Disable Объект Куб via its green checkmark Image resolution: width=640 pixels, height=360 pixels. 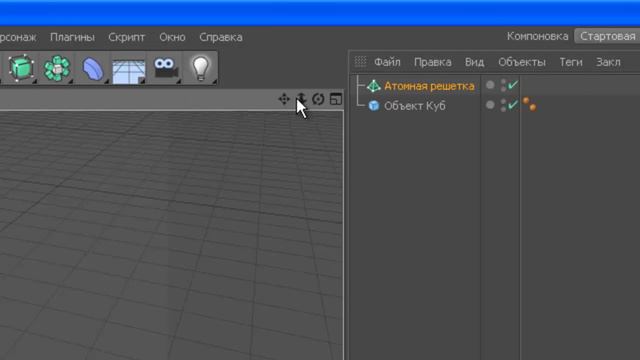point(513,104)
